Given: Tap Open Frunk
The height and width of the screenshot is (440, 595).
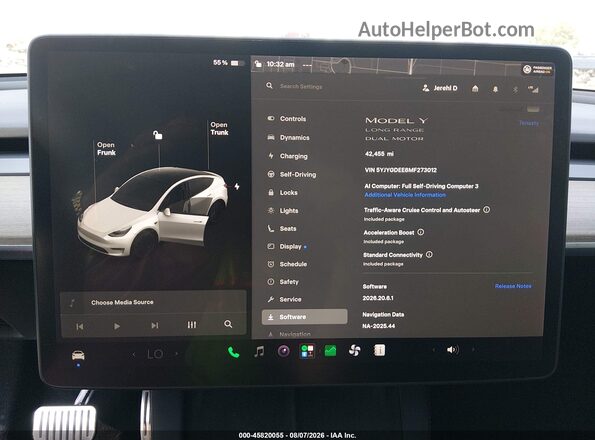Looking at the screenshot, I should click(106, 149).
